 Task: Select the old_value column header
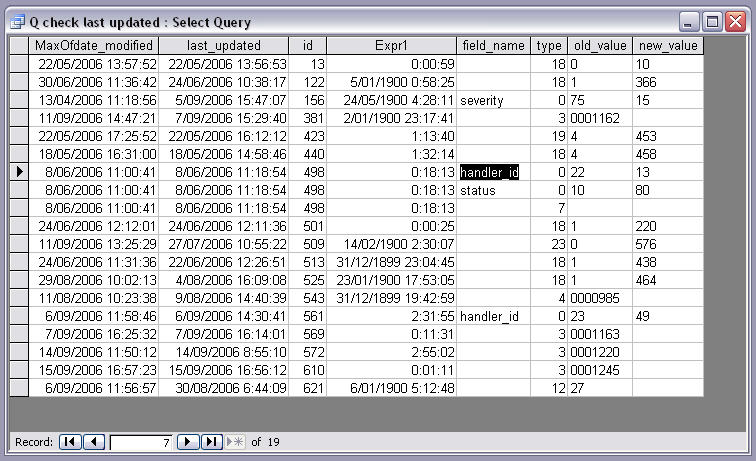[599, 46]
